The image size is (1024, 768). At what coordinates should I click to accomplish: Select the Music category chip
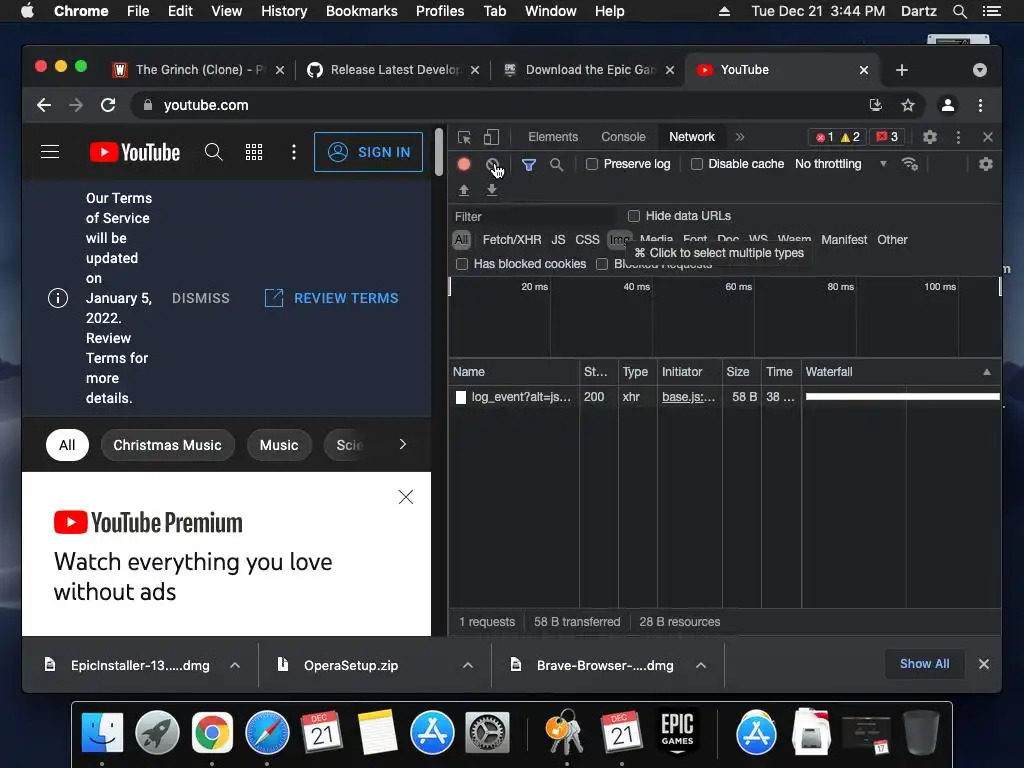click(x=279, y=445)
